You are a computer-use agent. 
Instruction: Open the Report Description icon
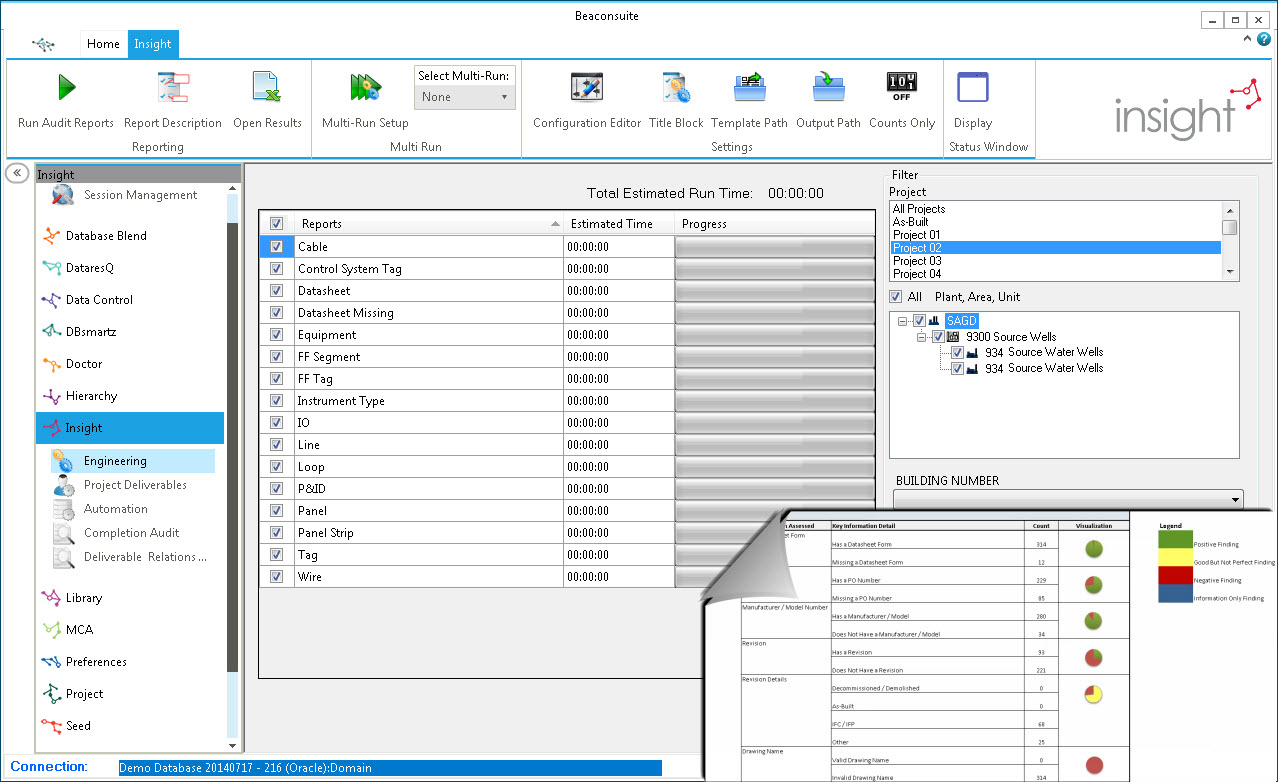point(173,88)
